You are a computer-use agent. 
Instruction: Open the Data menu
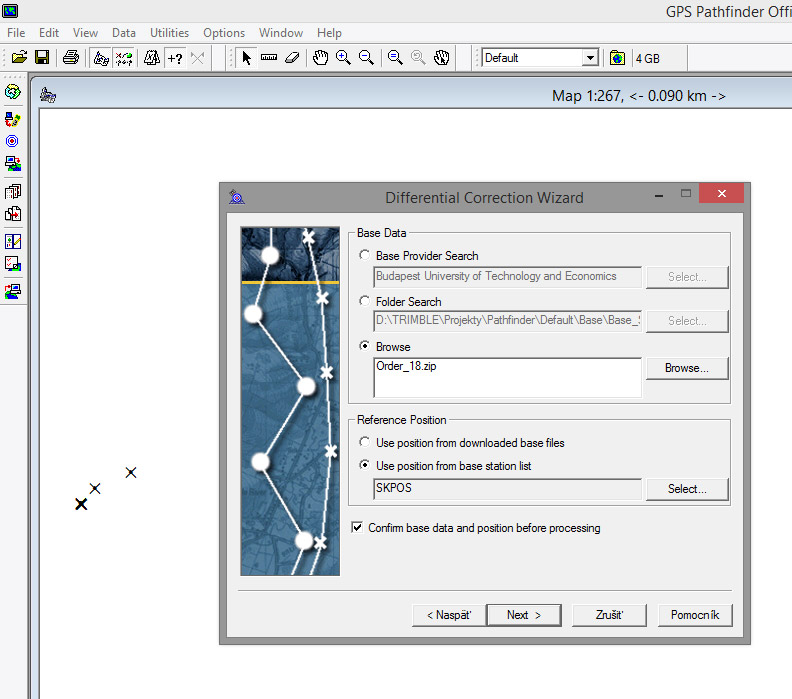124,33
